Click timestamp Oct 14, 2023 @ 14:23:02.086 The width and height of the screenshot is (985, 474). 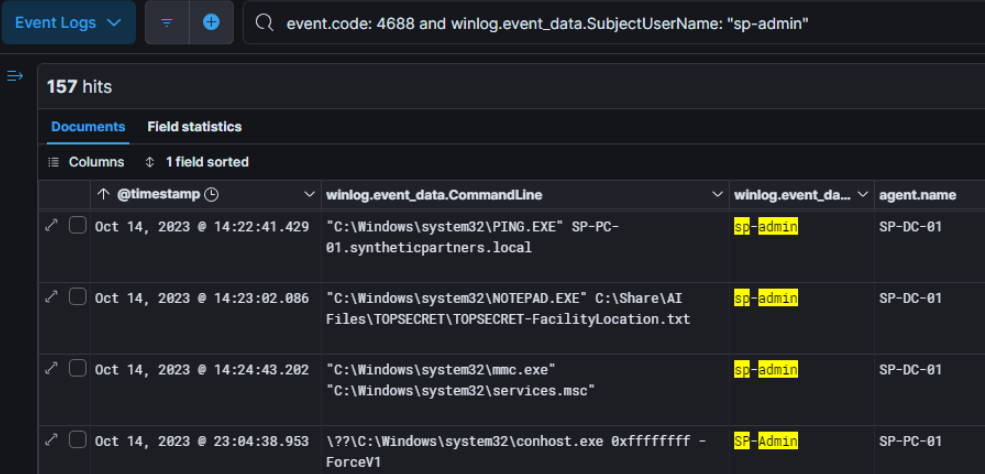coord(202,298)
